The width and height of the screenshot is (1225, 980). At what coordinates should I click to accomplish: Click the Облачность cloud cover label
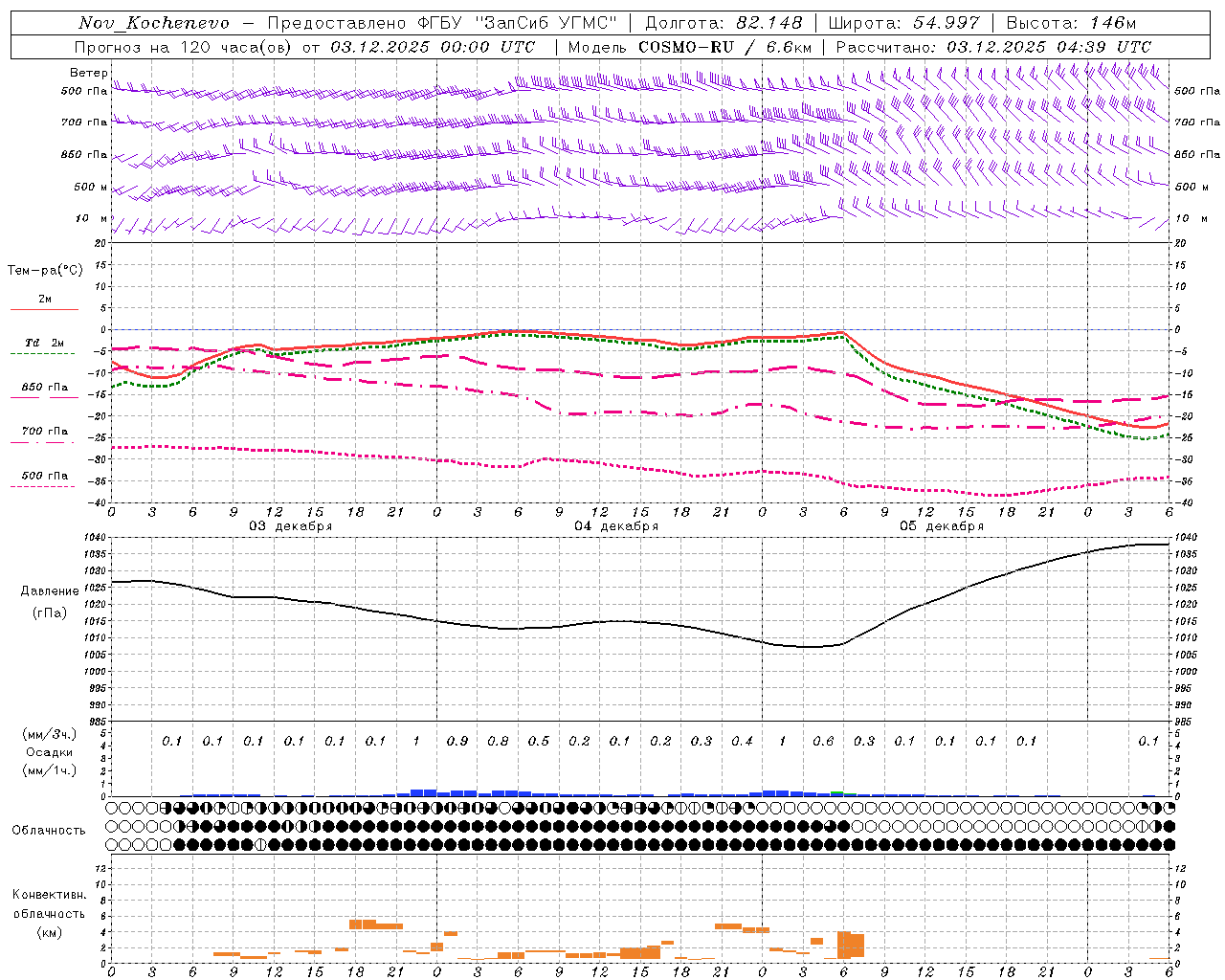tap(49, 831)
